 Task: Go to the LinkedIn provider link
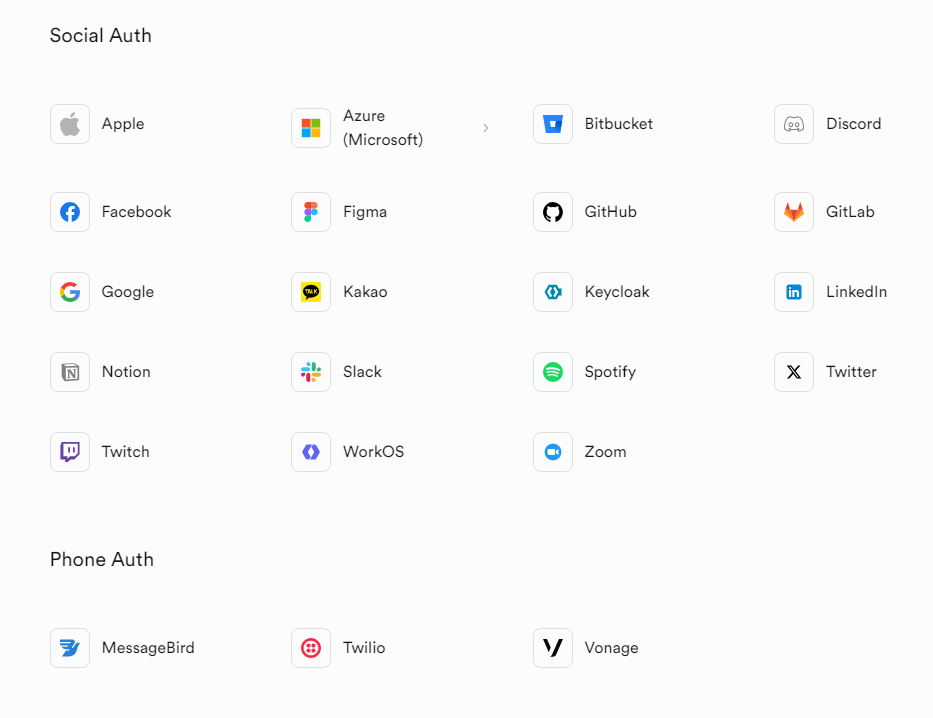tap(856, 292)
